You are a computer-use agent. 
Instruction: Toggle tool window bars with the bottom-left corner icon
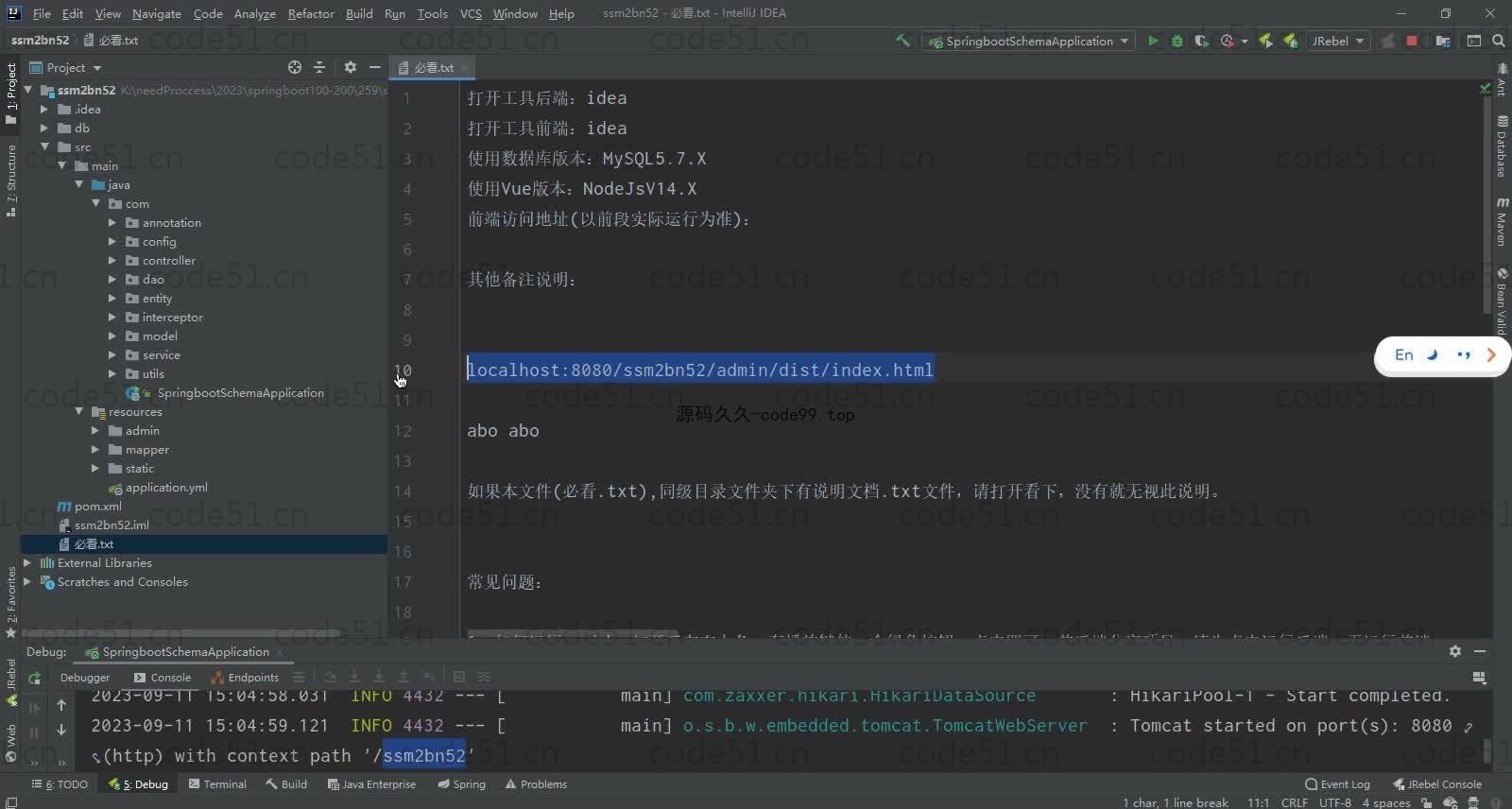click(x=10, y=802)
